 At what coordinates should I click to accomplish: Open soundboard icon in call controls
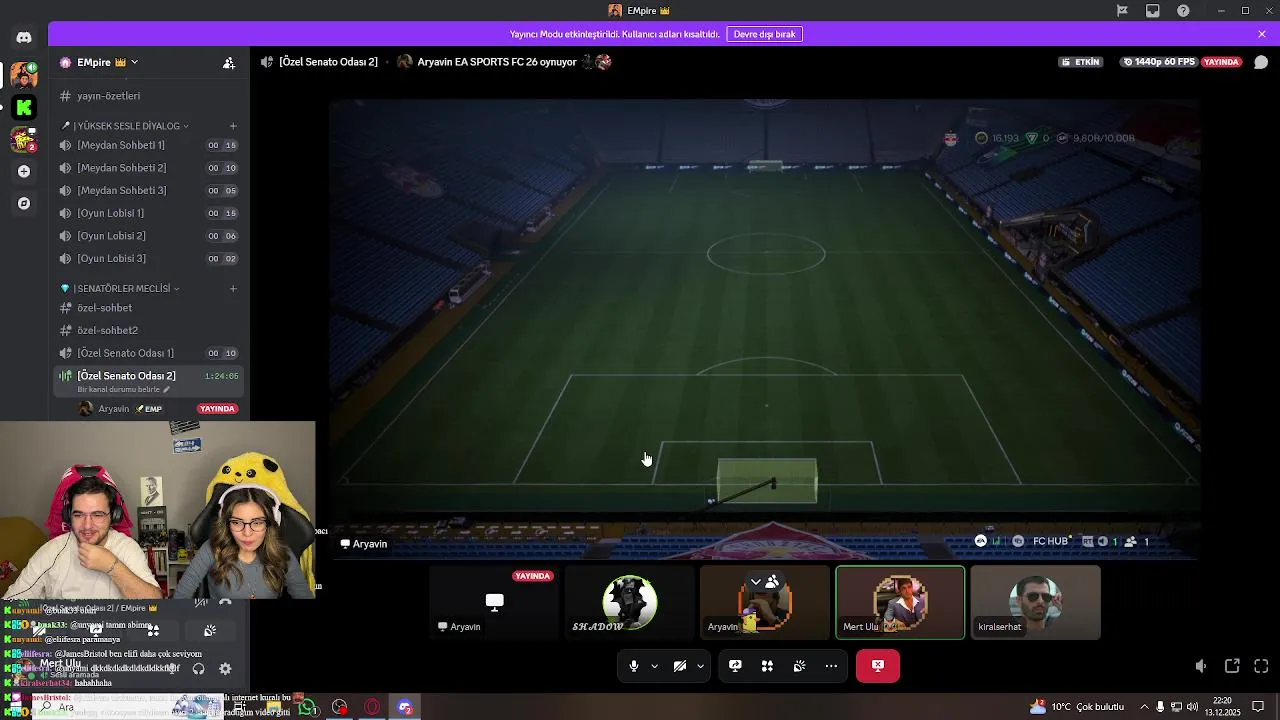799,666
